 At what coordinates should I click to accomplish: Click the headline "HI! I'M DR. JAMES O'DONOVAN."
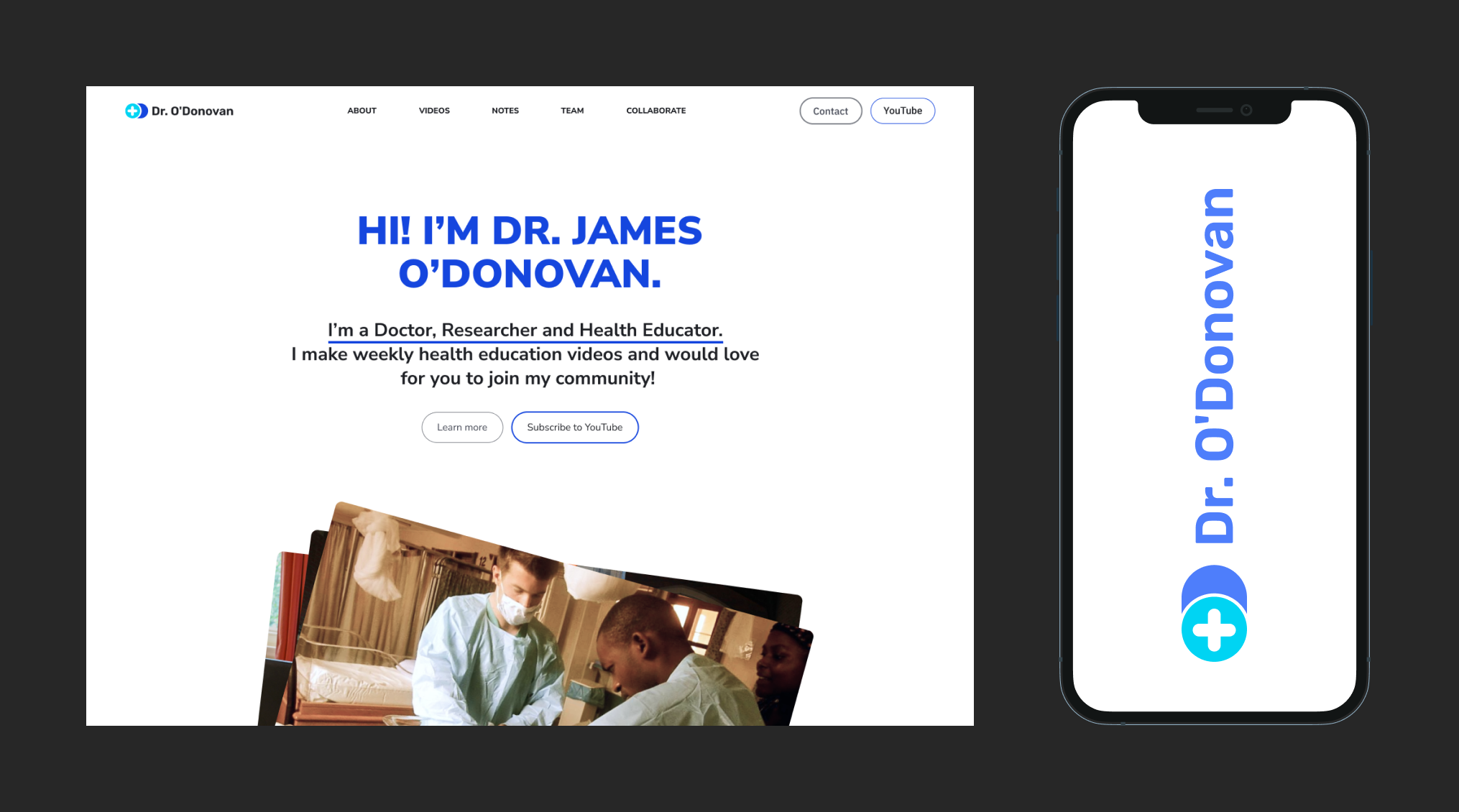pyautogui.click(x=530, y=252)
